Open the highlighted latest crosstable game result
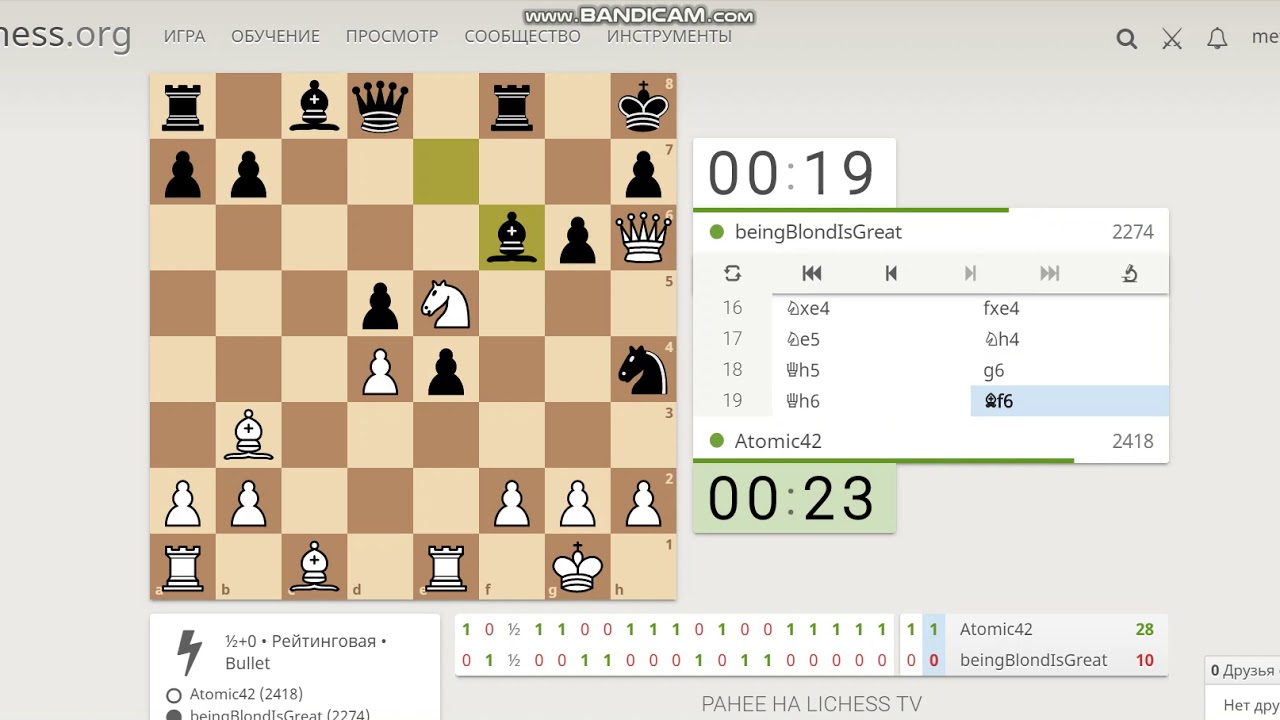 [934, 645]
